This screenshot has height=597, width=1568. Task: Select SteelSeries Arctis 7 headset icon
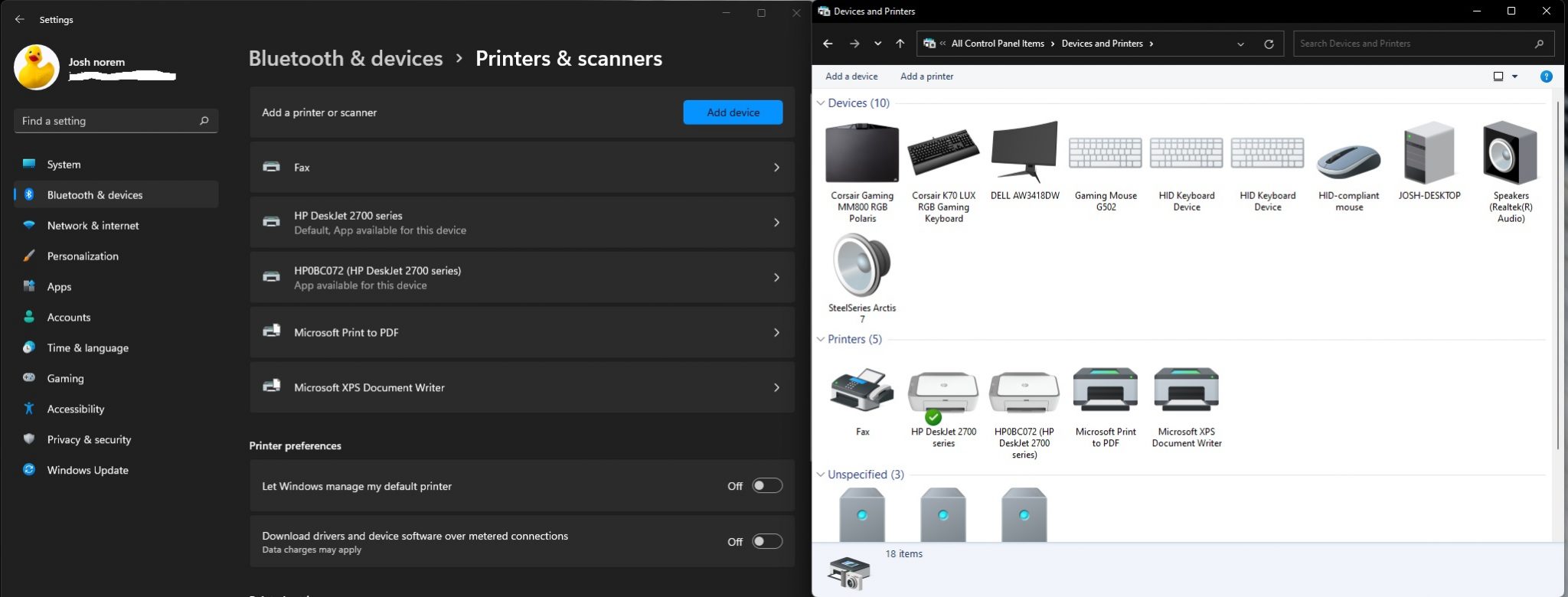coord(862,266)
